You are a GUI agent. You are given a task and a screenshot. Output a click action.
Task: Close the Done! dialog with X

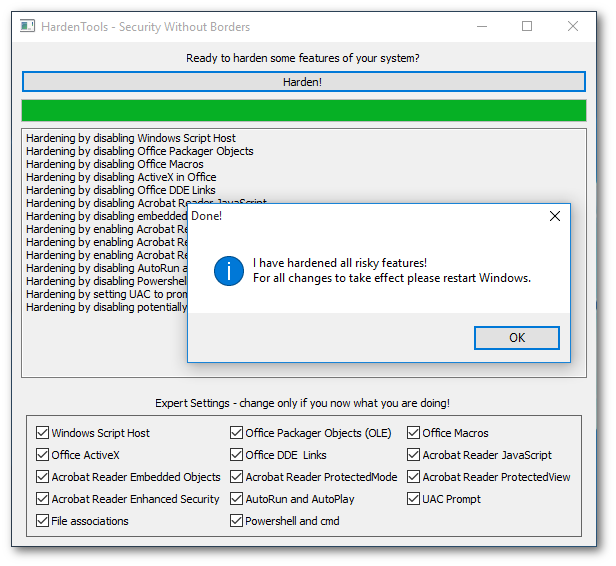(555, 216)
